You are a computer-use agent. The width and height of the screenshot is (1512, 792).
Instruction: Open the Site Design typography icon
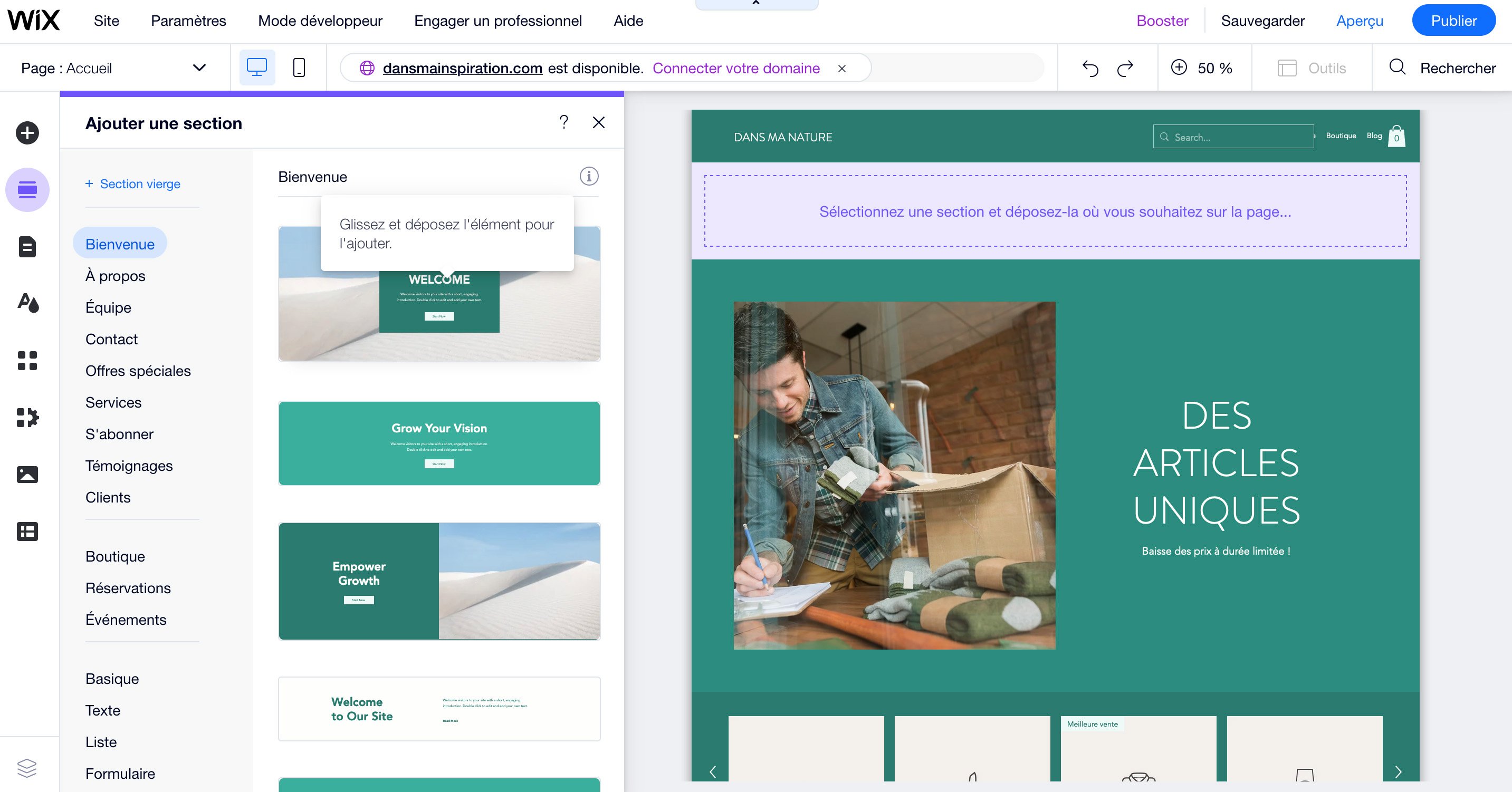[x=27, y=303]
